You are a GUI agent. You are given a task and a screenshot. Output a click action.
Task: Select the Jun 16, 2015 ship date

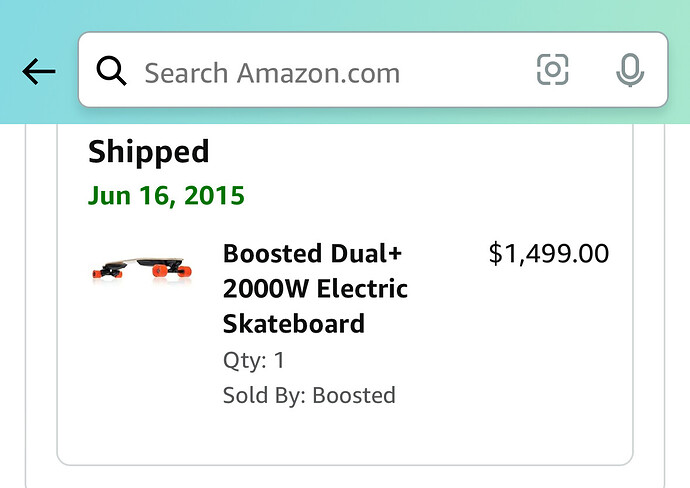[166, 195]
